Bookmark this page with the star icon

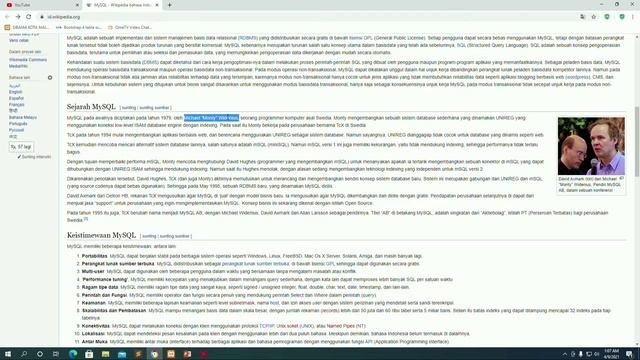(594, 17)
